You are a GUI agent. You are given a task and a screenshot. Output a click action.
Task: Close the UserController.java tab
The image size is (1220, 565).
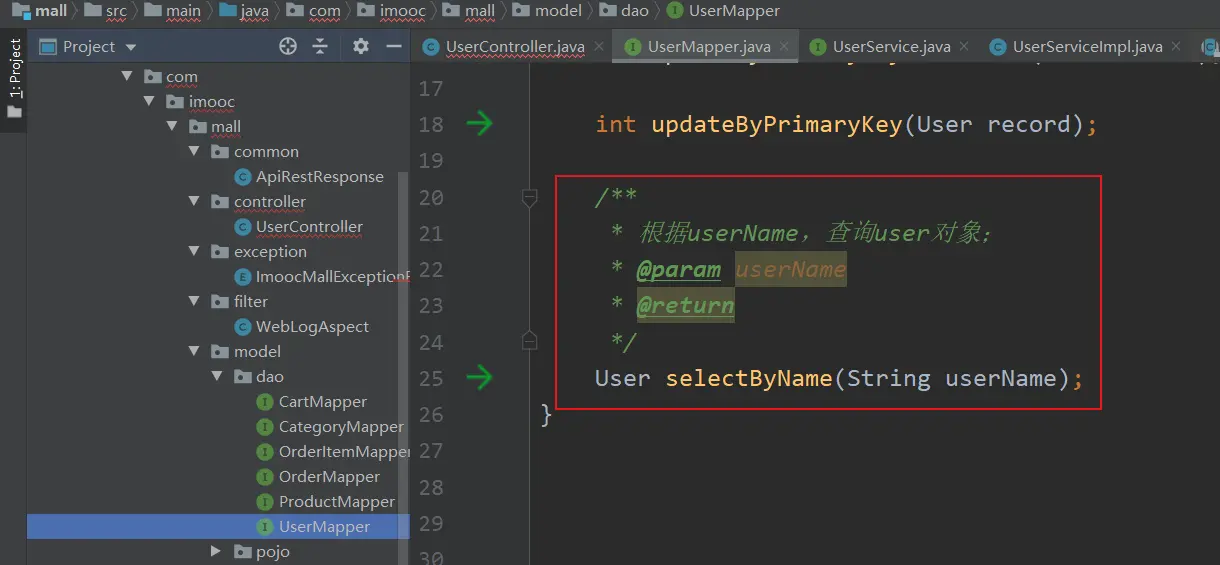[599, 46]
